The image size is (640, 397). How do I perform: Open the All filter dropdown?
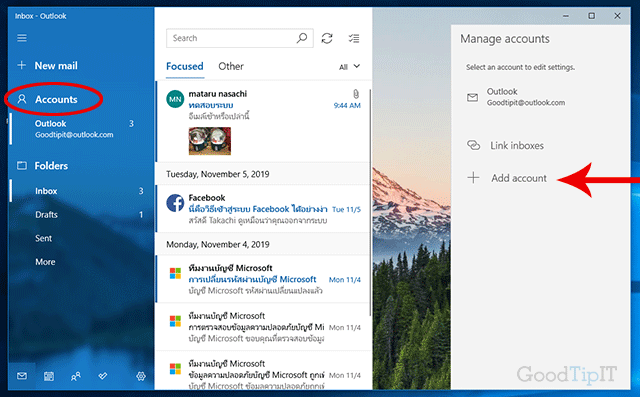pyautogui.click(x=349, y=67)
